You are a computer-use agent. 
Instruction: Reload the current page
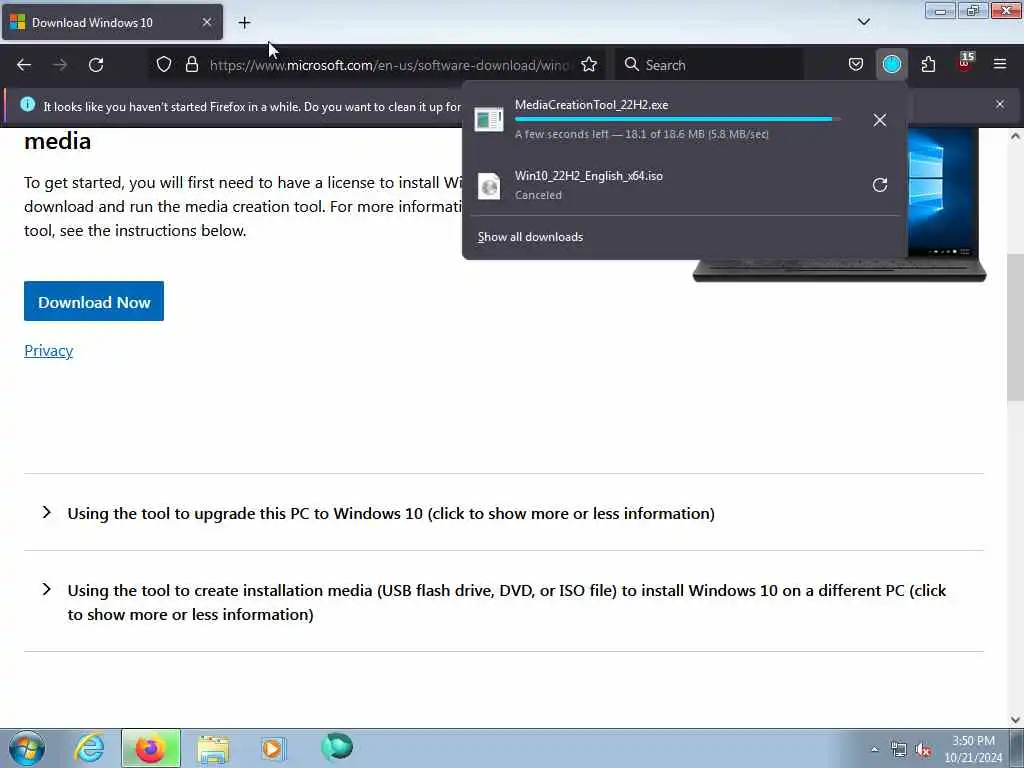click(x=96, y=65)
